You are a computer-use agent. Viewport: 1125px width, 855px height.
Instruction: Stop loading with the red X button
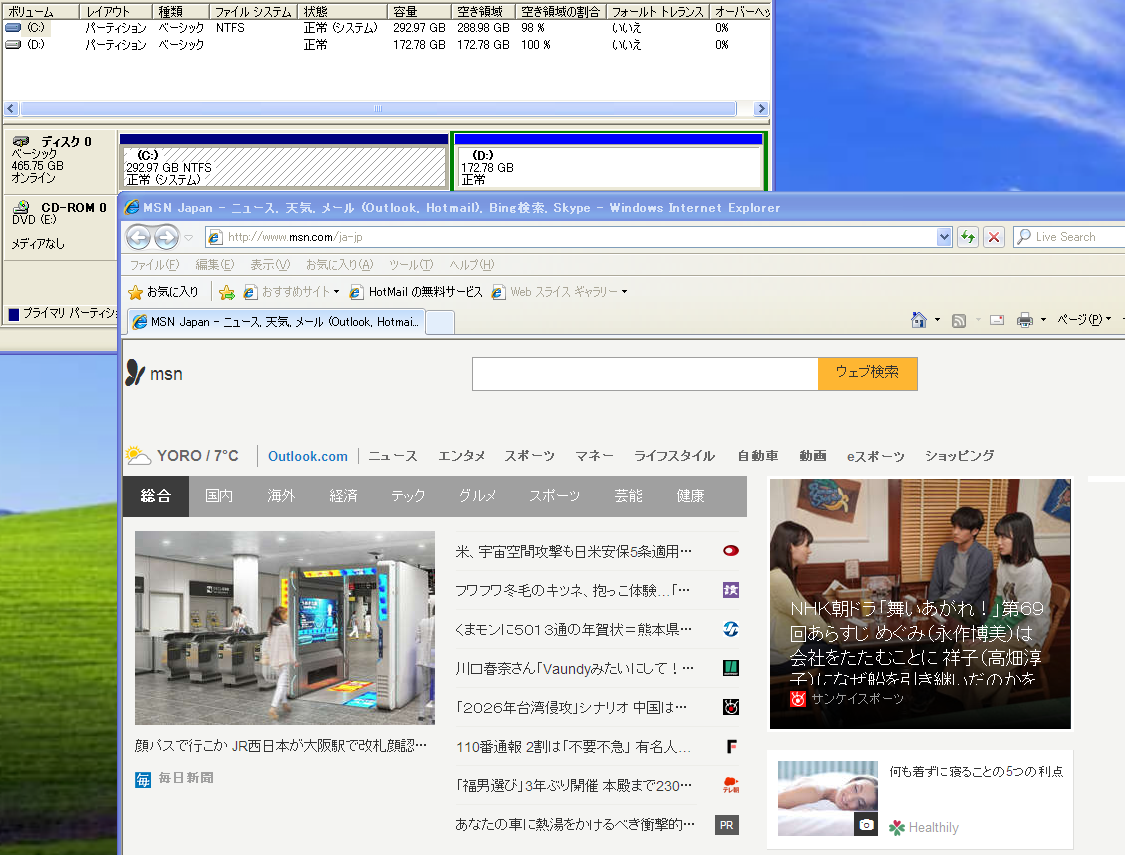pos(994,237)
